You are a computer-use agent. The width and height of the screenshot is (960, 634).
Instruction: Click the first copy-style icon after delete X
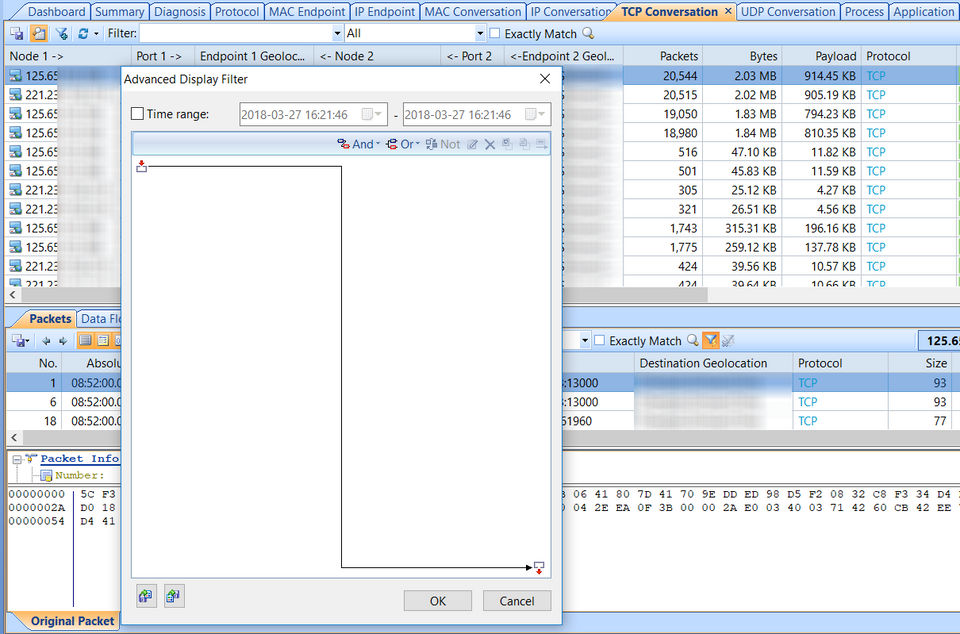(x=507, y=144)
